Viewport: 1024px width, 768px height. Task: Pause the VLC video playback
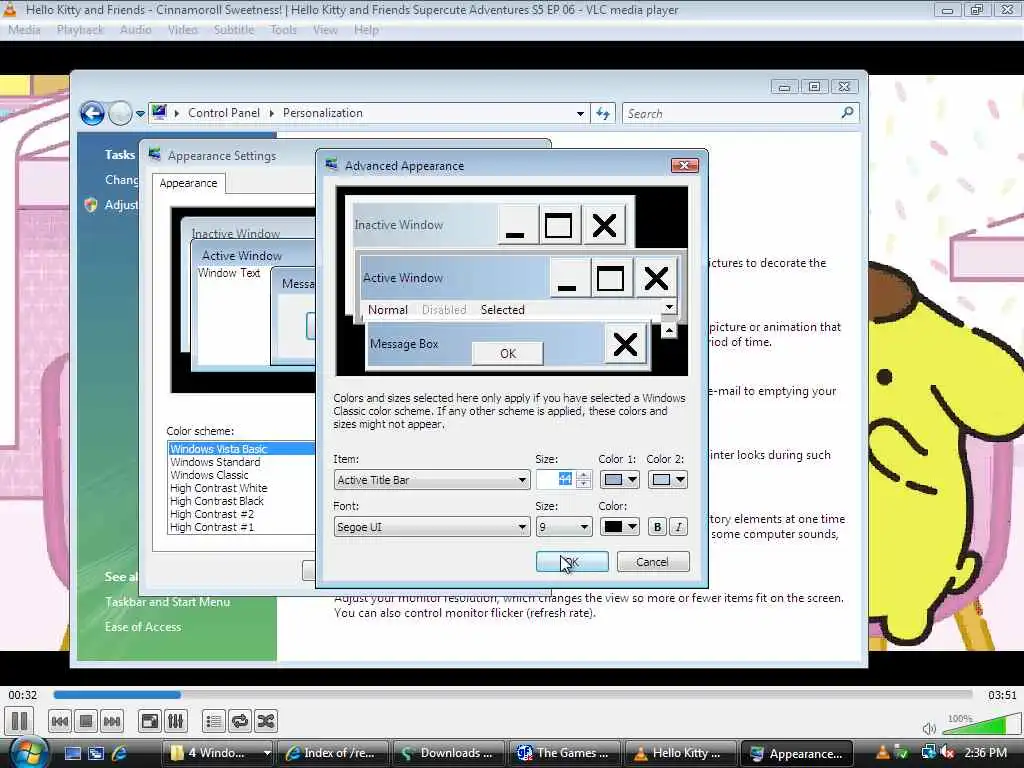[20, 721]
